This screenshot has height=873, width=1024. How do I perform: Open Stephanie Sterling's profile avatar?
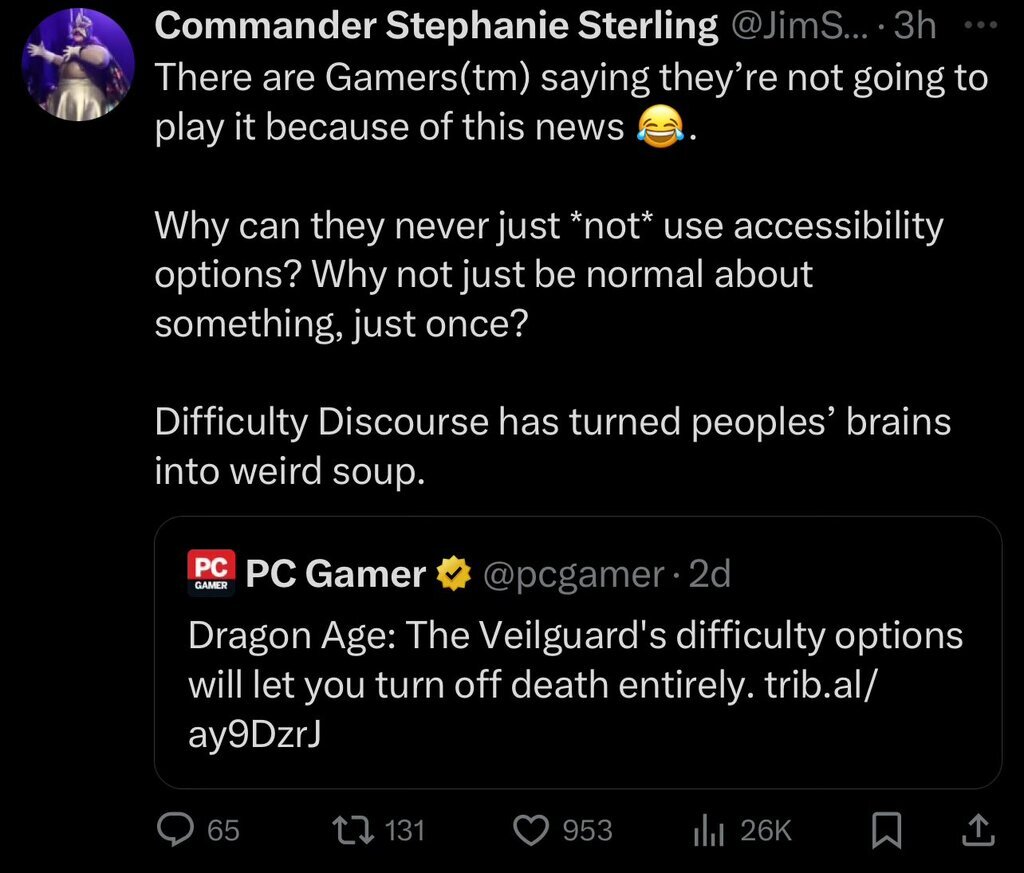(x=78, y=65)
